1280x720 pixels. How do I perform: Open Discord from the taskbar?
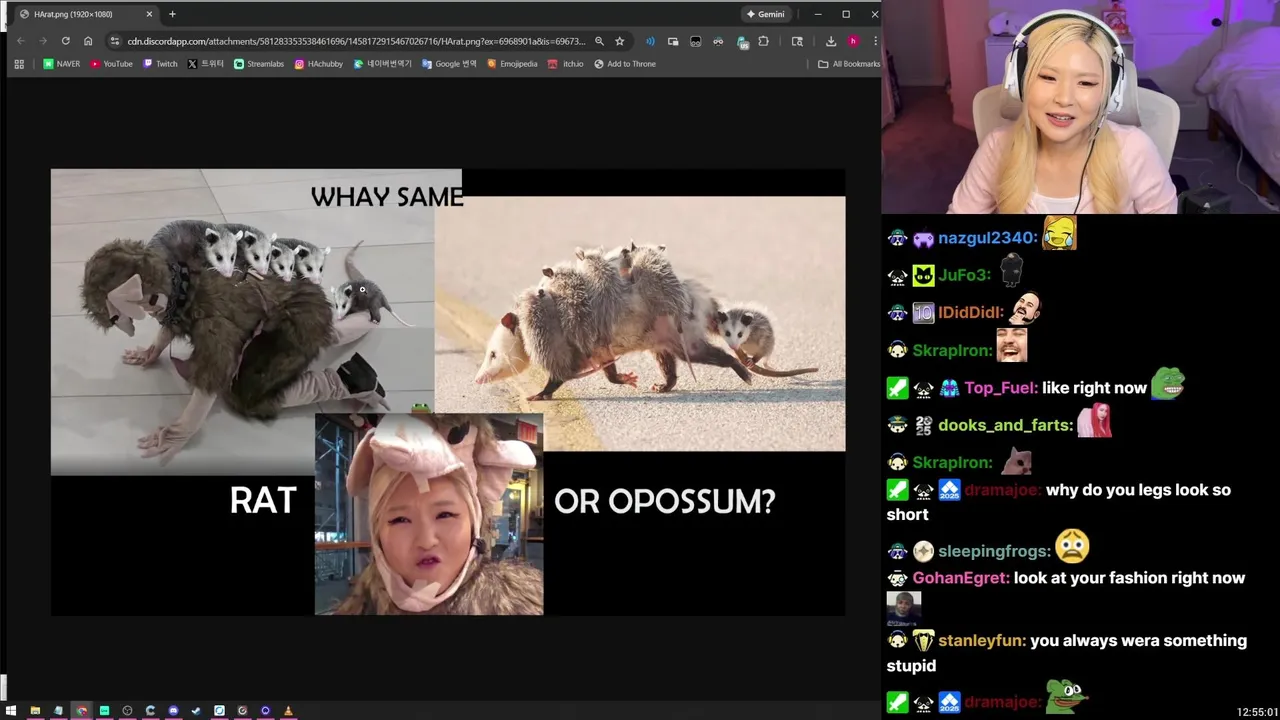[173, 711]
